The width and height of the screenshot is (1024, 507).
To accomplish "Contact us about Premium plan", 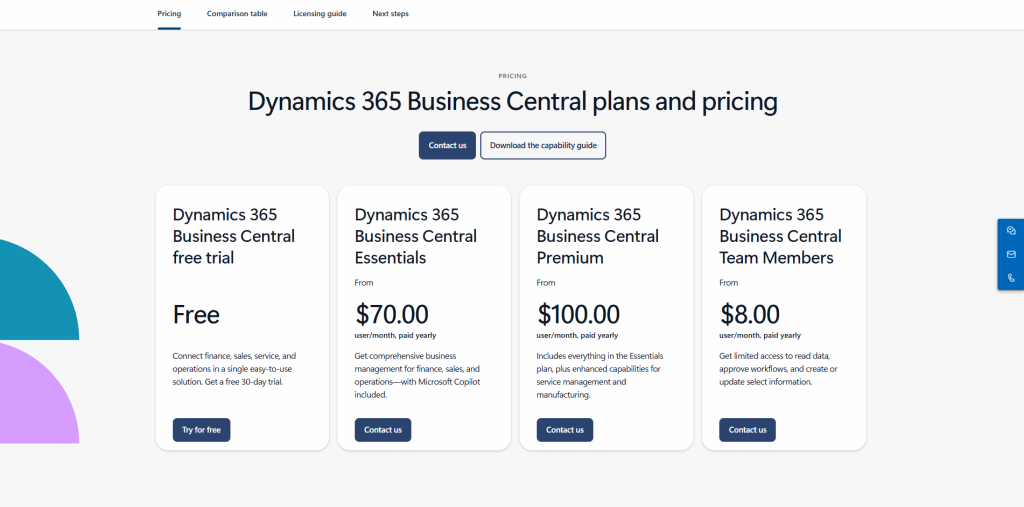I will 565,430.
